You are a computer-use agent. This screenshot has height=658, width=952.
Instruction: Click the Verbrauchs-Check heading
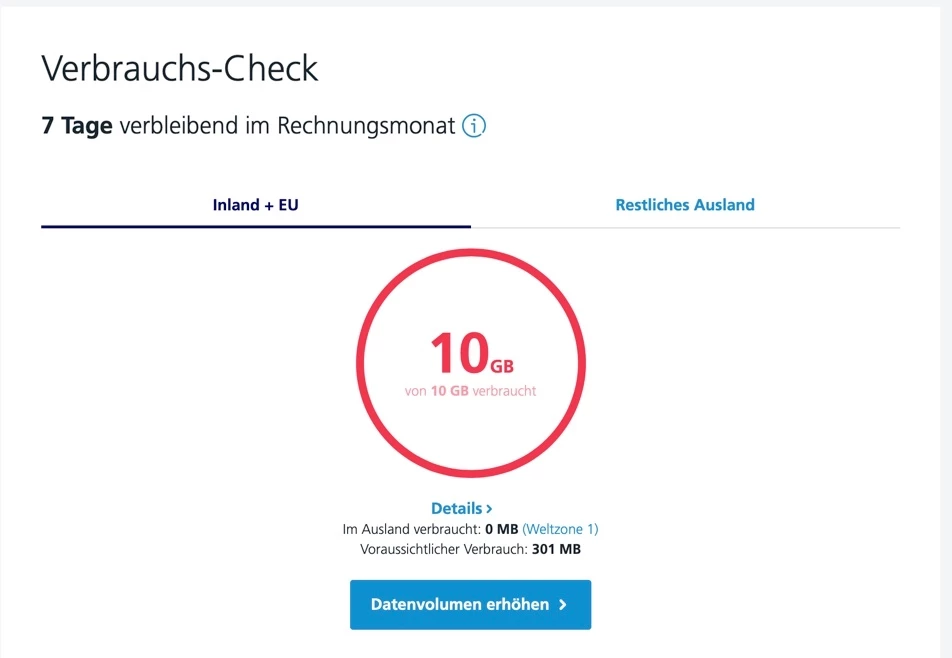click(180, 68)
